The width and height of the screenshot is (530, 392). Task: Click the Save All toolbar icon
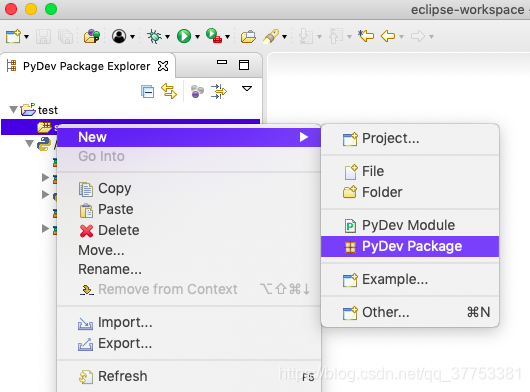pos(65,36)
